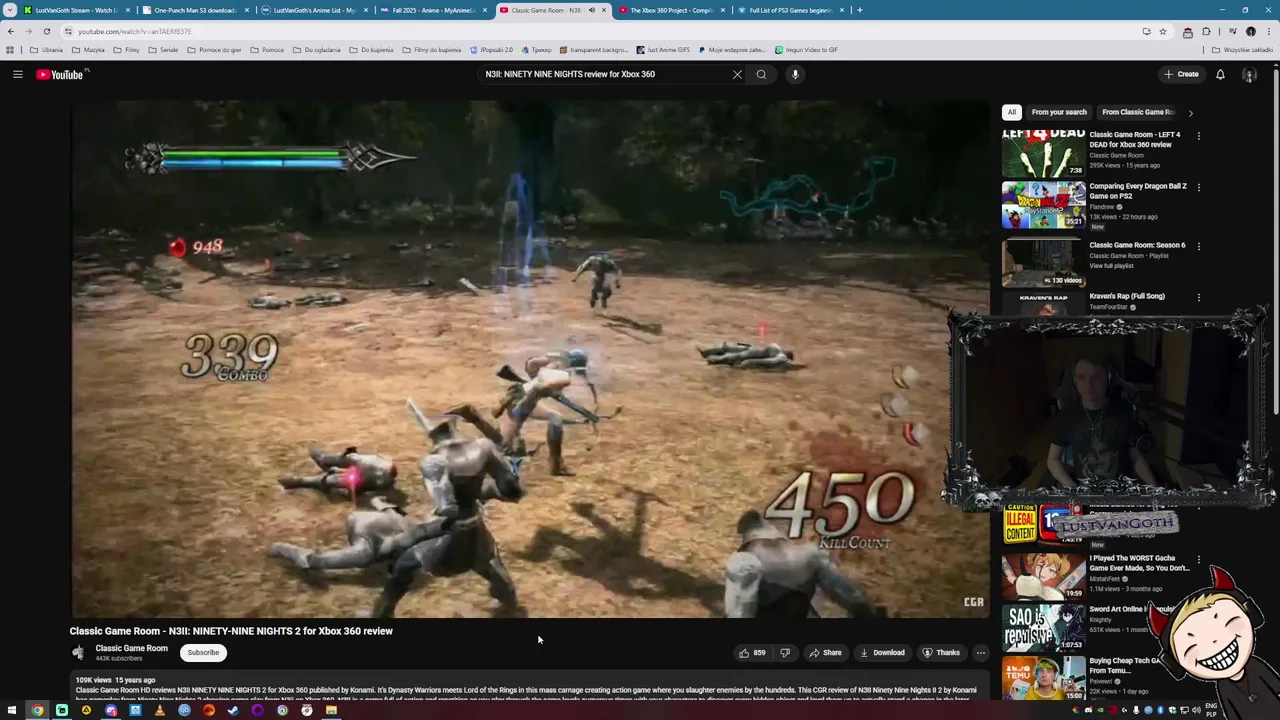Open Classic Game Room Season 6 playlist title
Image resolution: width=1280 pixels, height=720 pixels.
[x=1137, y=245]
